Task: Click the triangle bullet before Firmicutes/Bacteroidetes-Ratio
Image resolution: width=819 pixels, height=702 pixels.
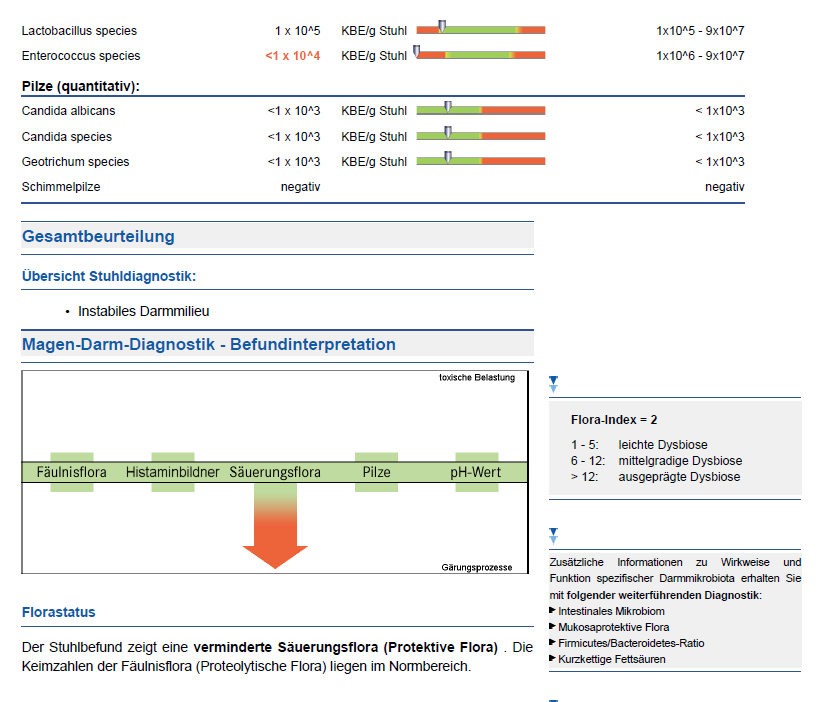Action: point(553,642)
